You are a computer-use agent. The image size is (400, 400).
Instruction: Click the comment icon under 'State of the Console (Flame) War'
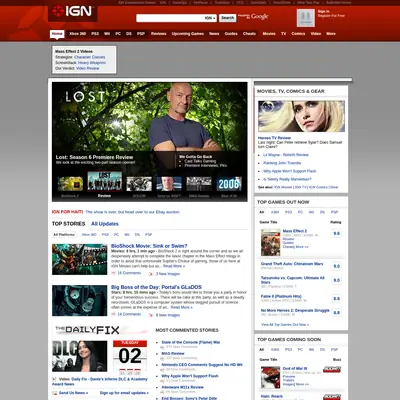[x=162, y=347]
